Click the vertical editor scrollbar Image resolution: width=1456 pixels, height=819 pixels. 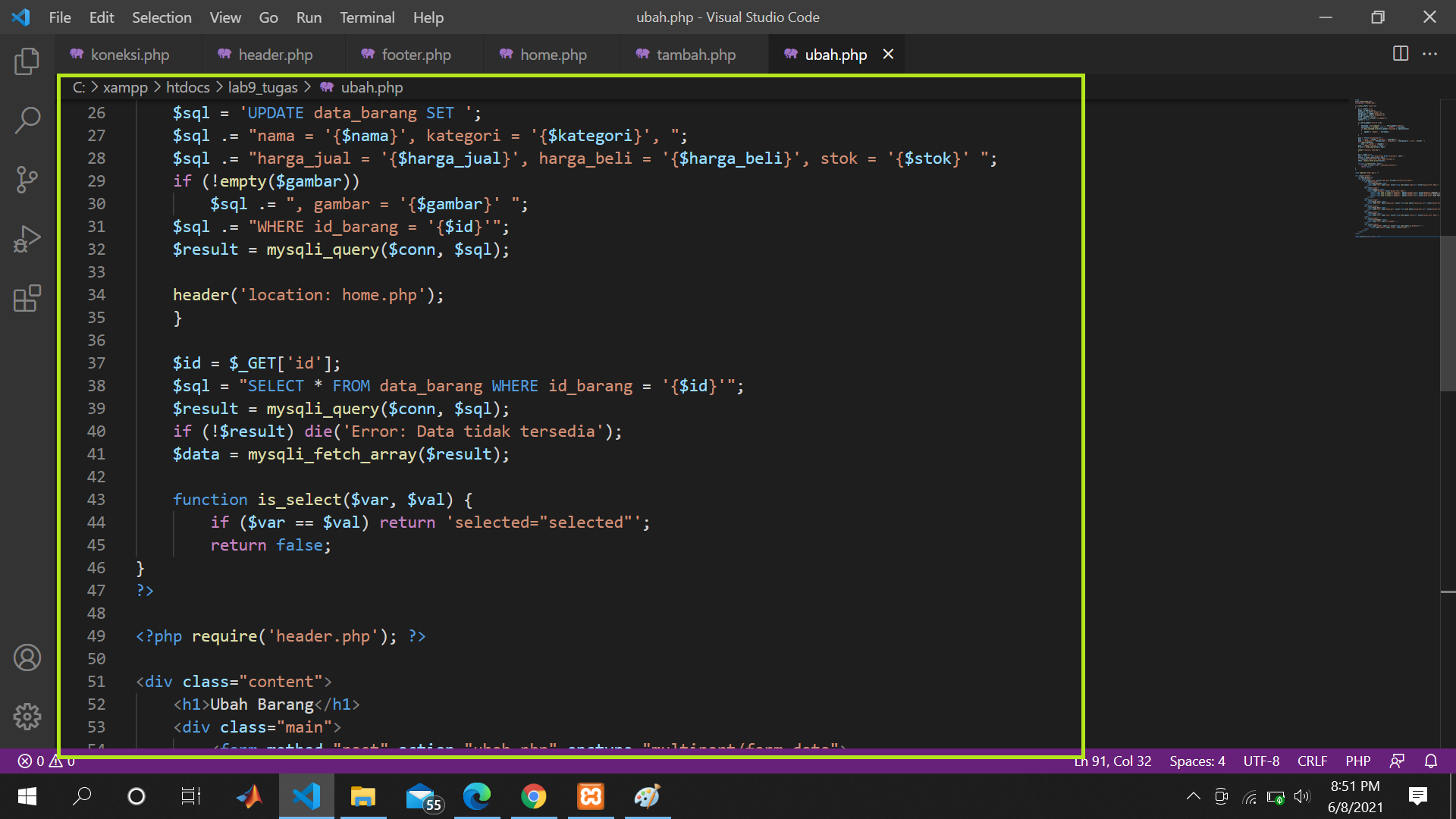click(x=1448, y=312)
